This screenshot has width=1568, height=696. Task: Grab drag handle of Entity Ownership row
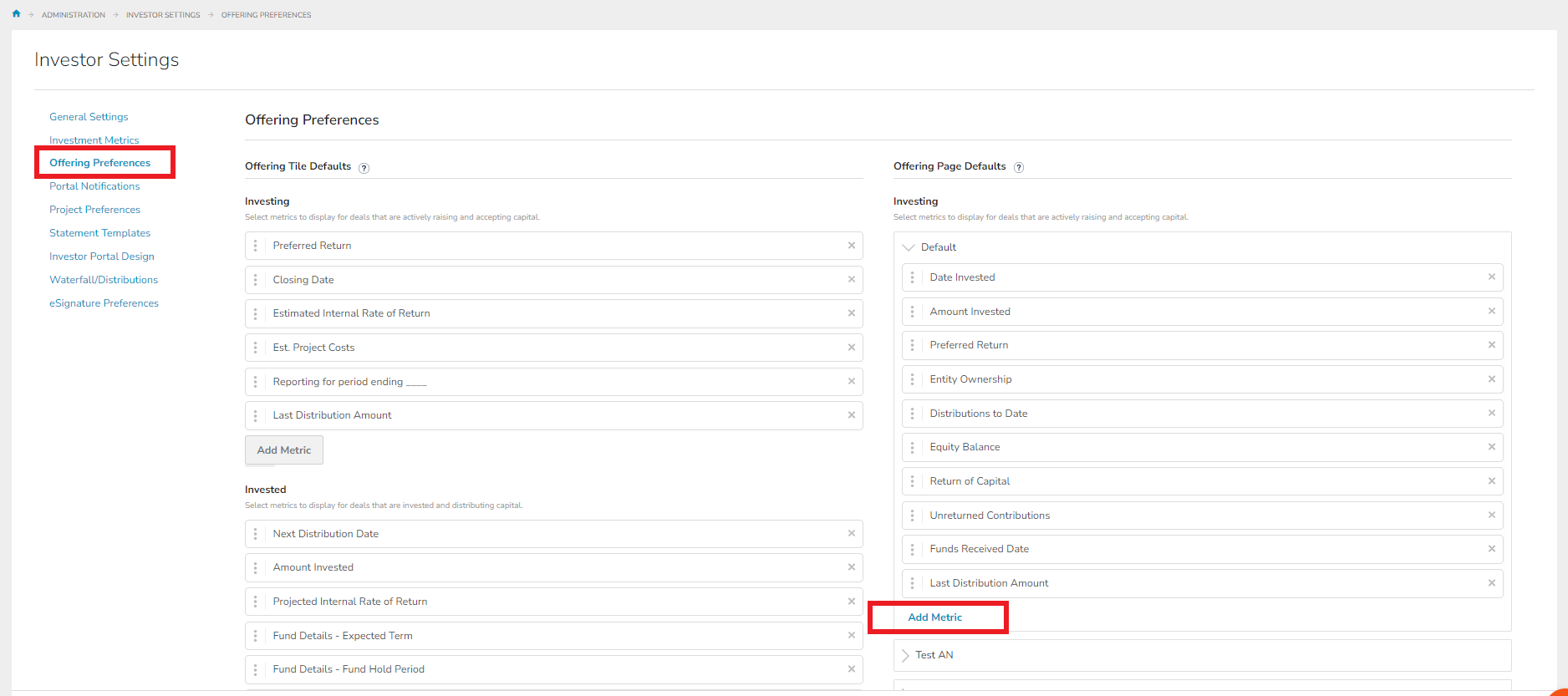[x=913, y=379]
